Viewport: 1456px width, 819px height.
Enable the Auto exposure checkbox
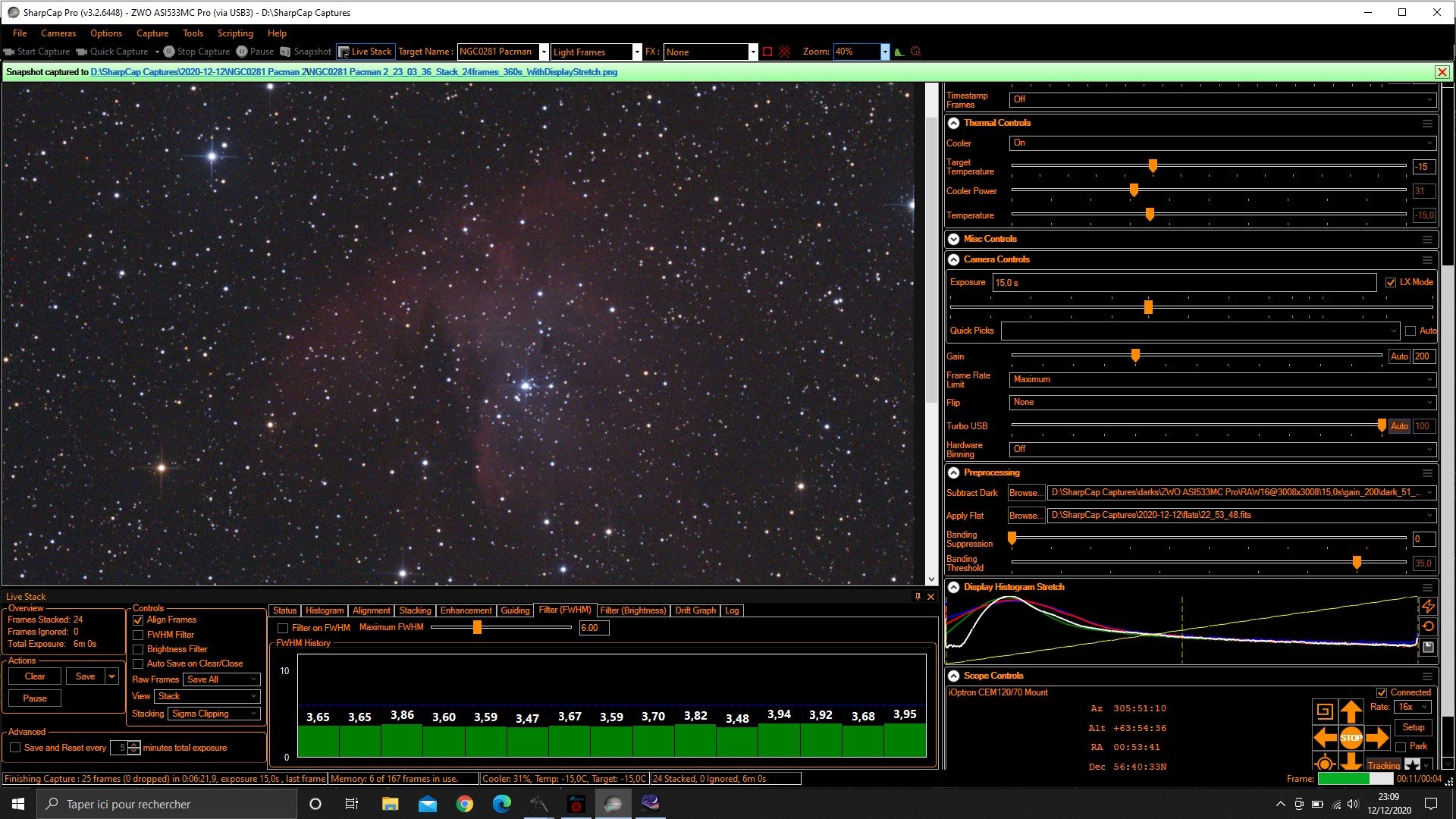coord(1410,331)
